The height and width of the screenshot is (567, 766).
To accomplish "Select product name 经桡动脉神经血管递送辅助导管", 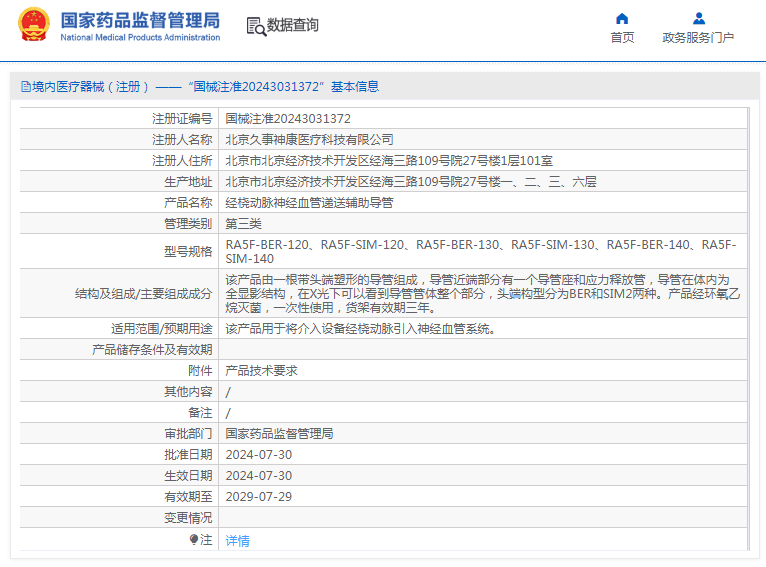I will (x=309, y=203).
